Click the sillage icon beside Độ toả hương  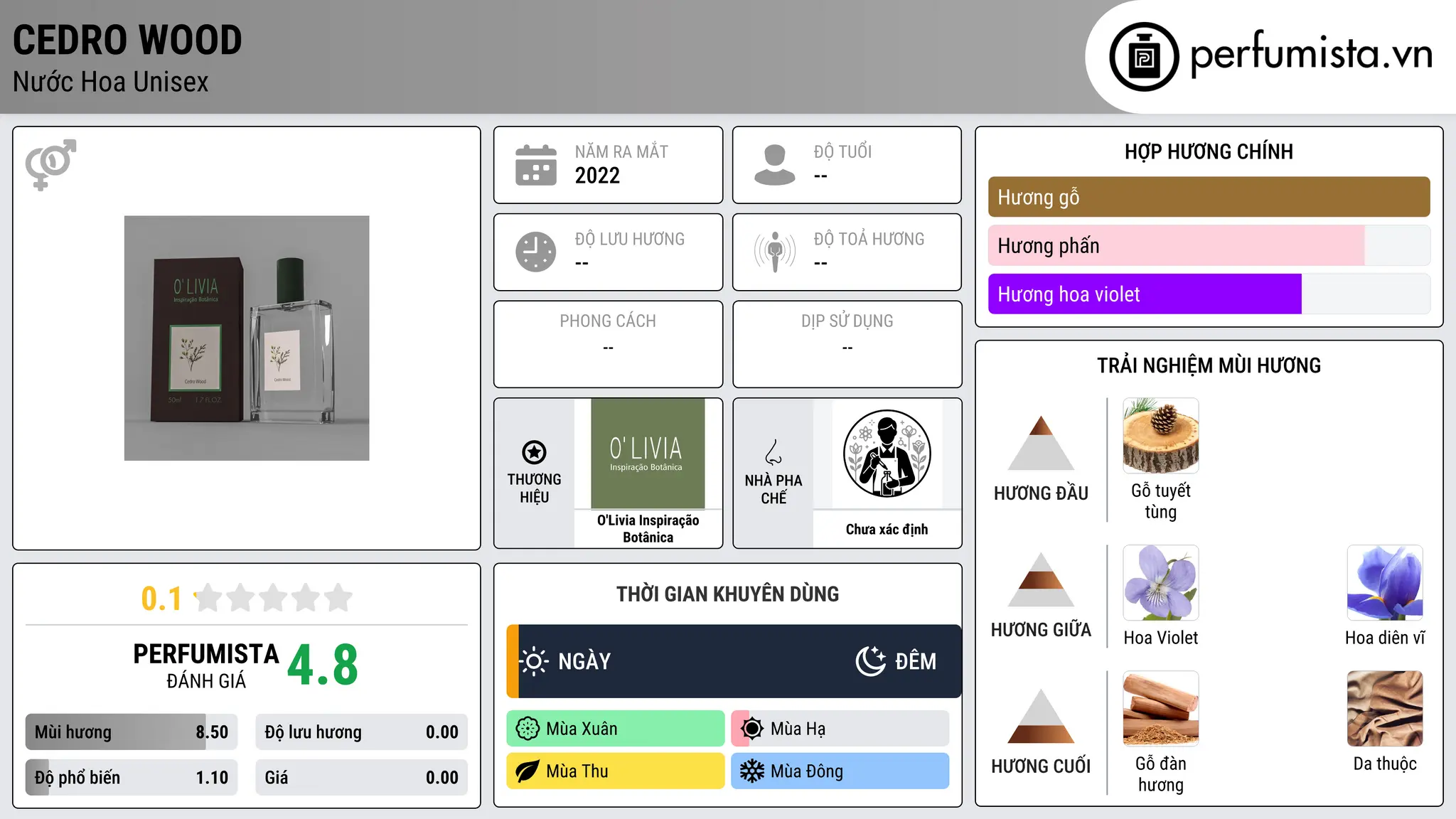click(775, 252)
